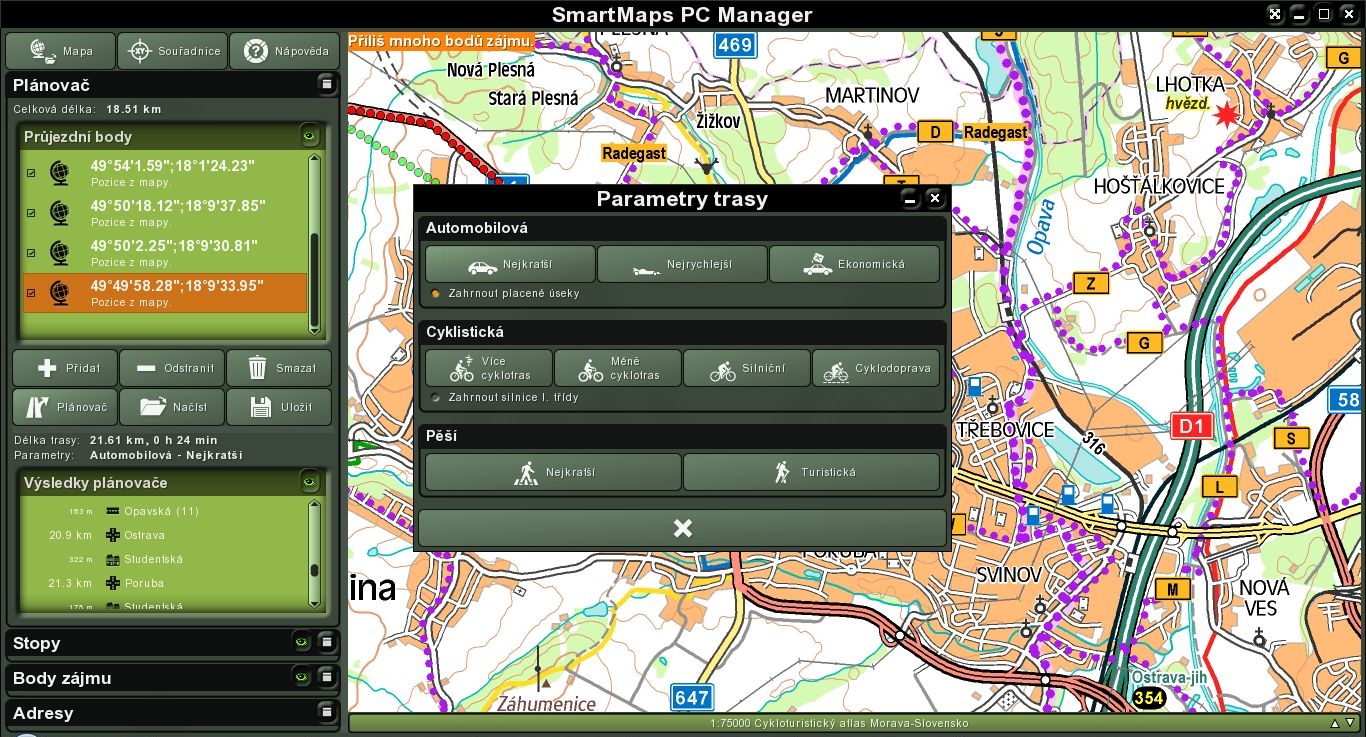Add a waypoint with Přidat
This screenshot has height=737, width=1366.
(x=65, y=368)
